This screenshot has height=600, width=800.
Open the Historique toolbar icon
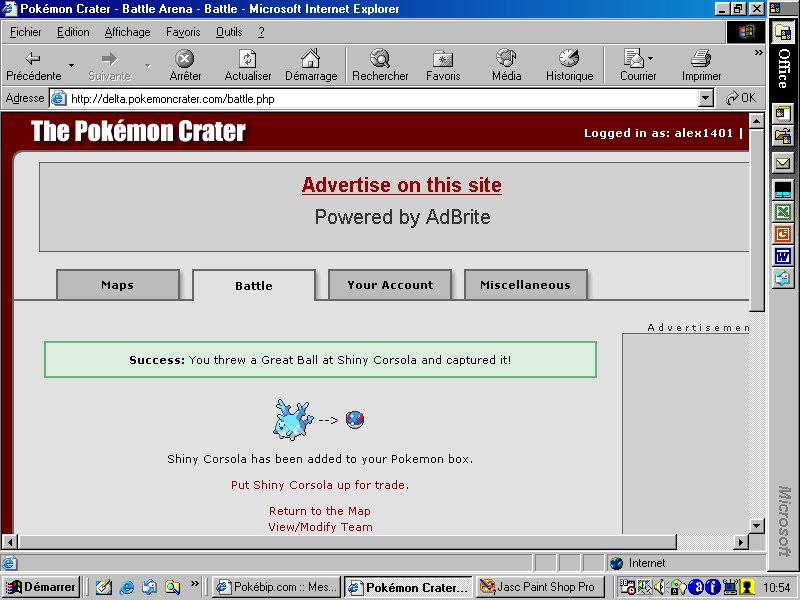(569, 59)
